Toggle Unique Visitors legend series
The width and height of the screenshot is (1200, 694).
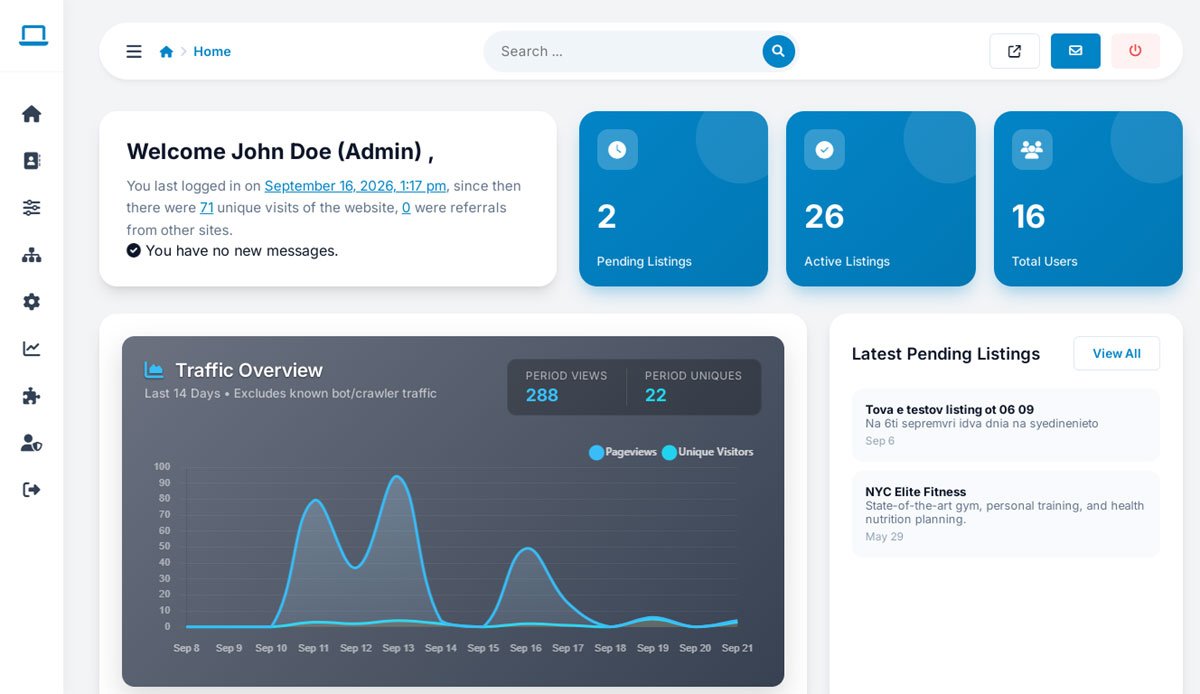click(x=708, y=452)
